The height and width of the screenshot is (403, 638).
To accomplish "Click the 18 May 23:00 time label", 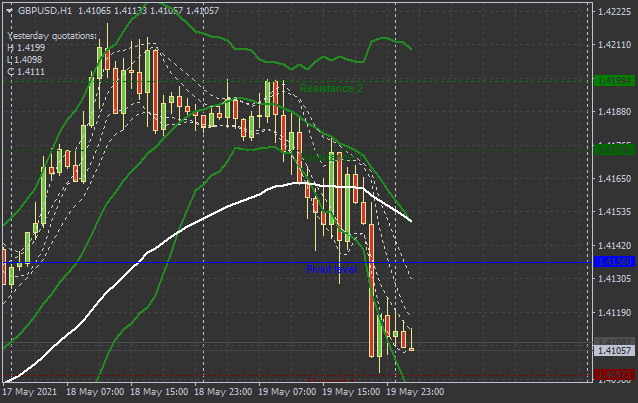I will pyautogui.click(x=223, y=393).
